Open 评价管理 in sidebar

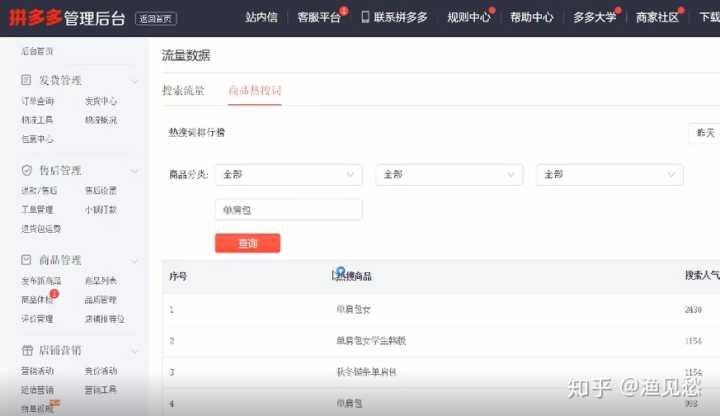pos(37,319)
